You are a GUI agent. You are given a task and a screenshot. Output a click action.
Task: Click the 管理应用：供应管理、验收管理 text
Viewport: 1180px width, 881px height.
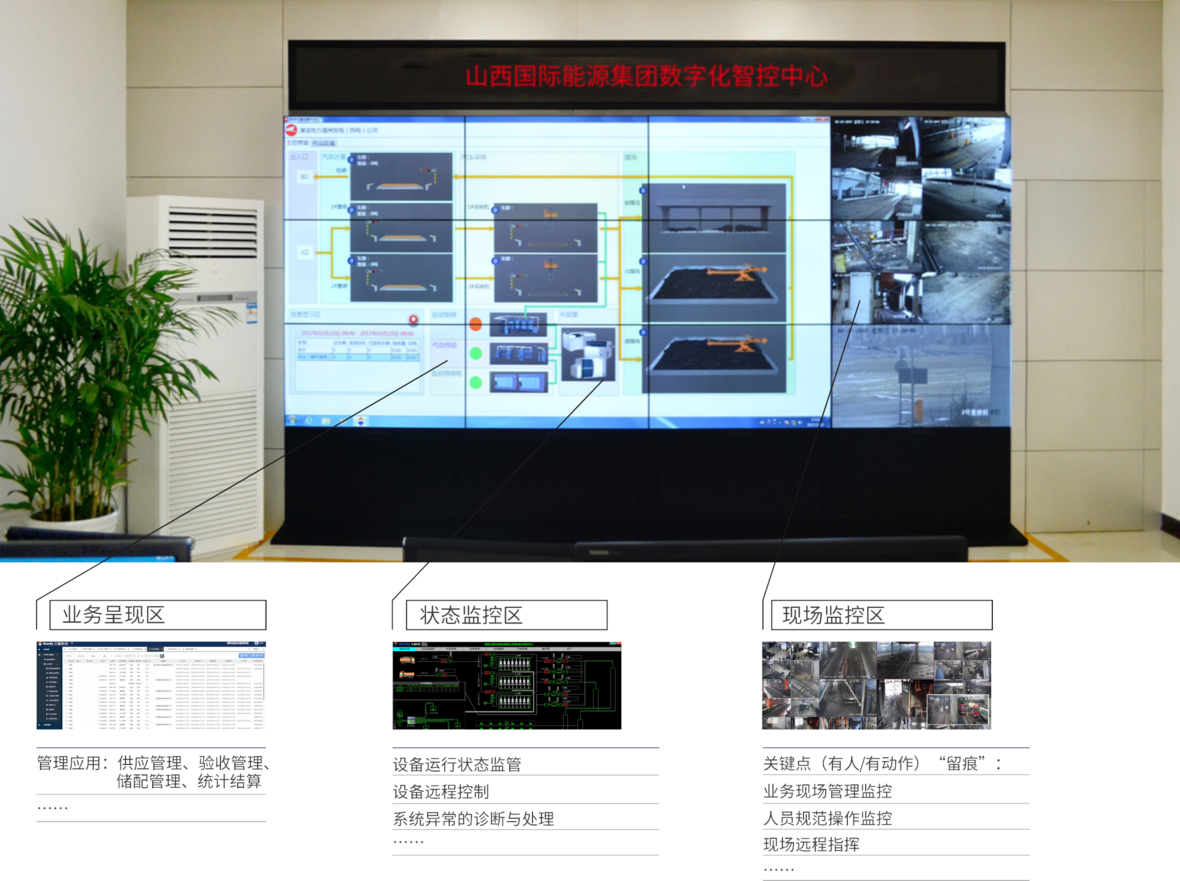pyautogui.click(x=154, y=763)
